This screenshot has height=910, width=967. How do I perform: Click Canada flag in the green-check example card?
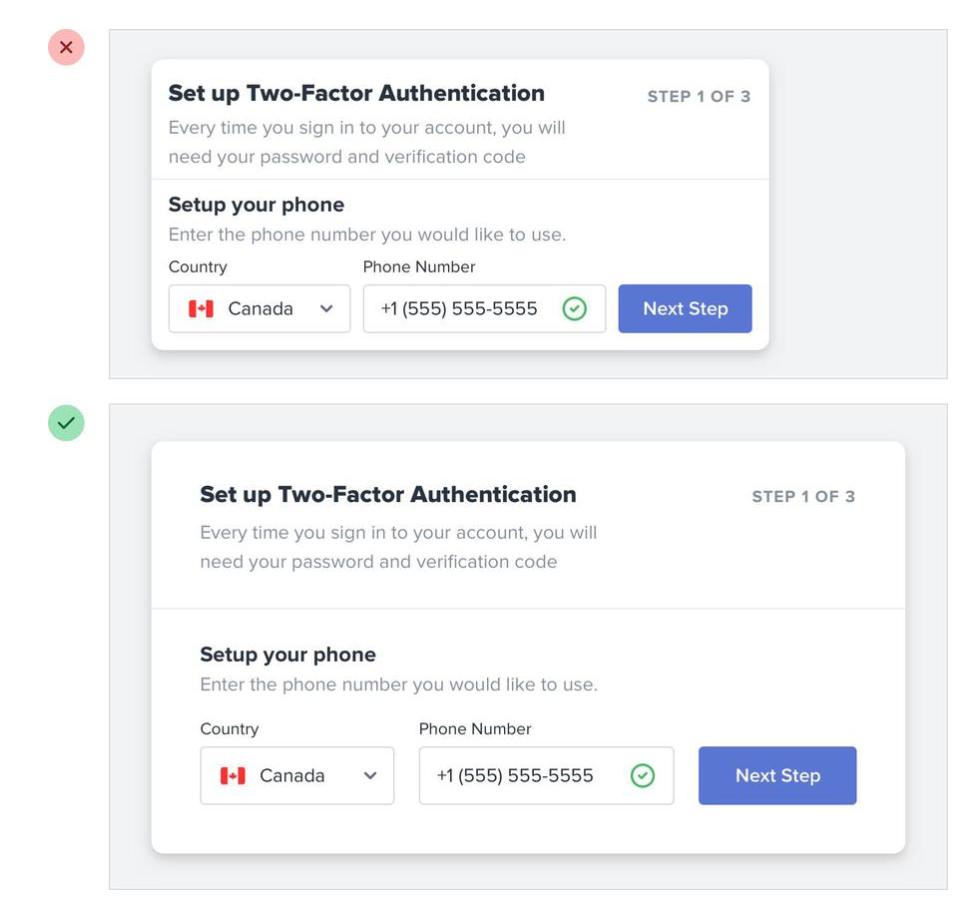(233, 776)
